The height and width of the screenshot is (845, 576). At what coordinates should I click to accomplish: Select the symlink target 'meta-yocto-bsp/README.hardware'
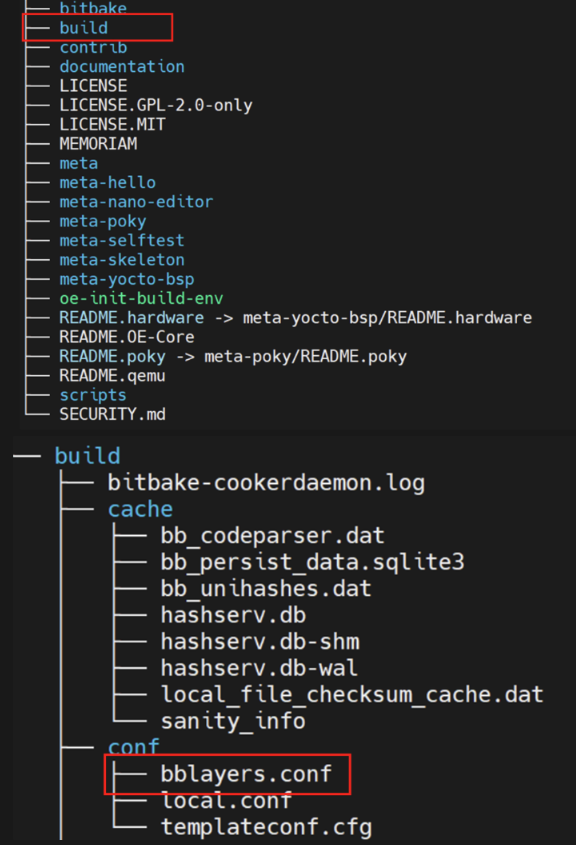(x=387, y=318)
